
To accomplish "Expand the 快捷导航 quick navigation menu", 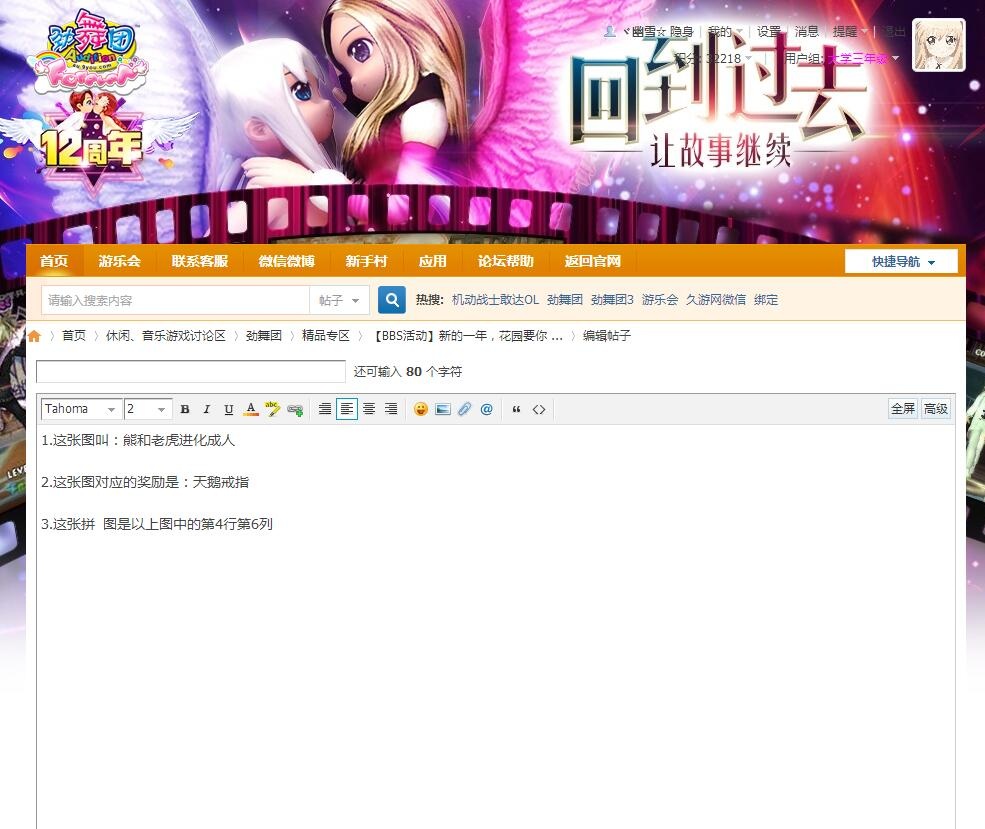I will pyautogui.click(x=901, y=261).
